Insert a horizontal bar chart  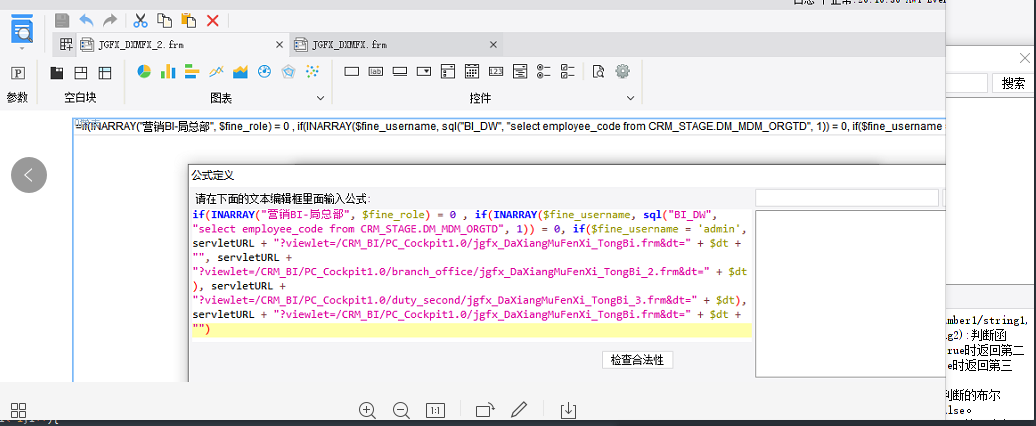pos(192,71)
